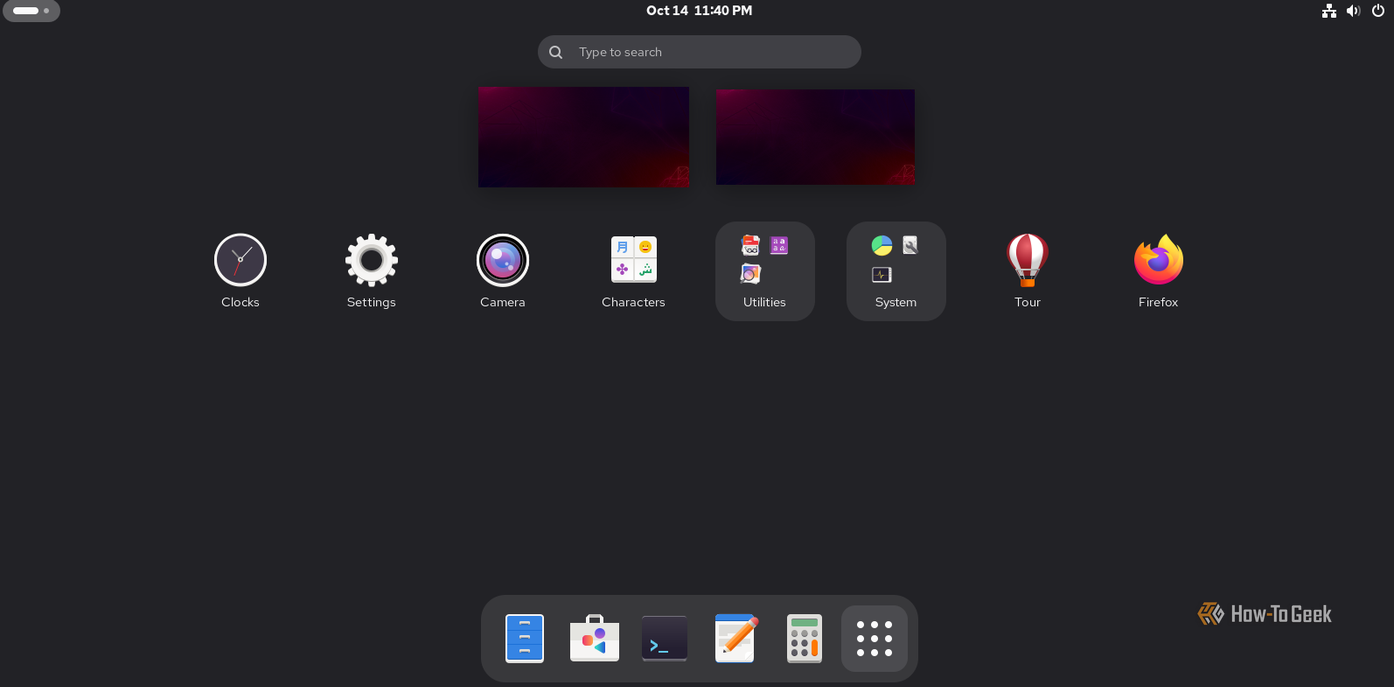Open the Utilities app folder
The height and width of the screenshot is (687, 1394).
[764, 271]
